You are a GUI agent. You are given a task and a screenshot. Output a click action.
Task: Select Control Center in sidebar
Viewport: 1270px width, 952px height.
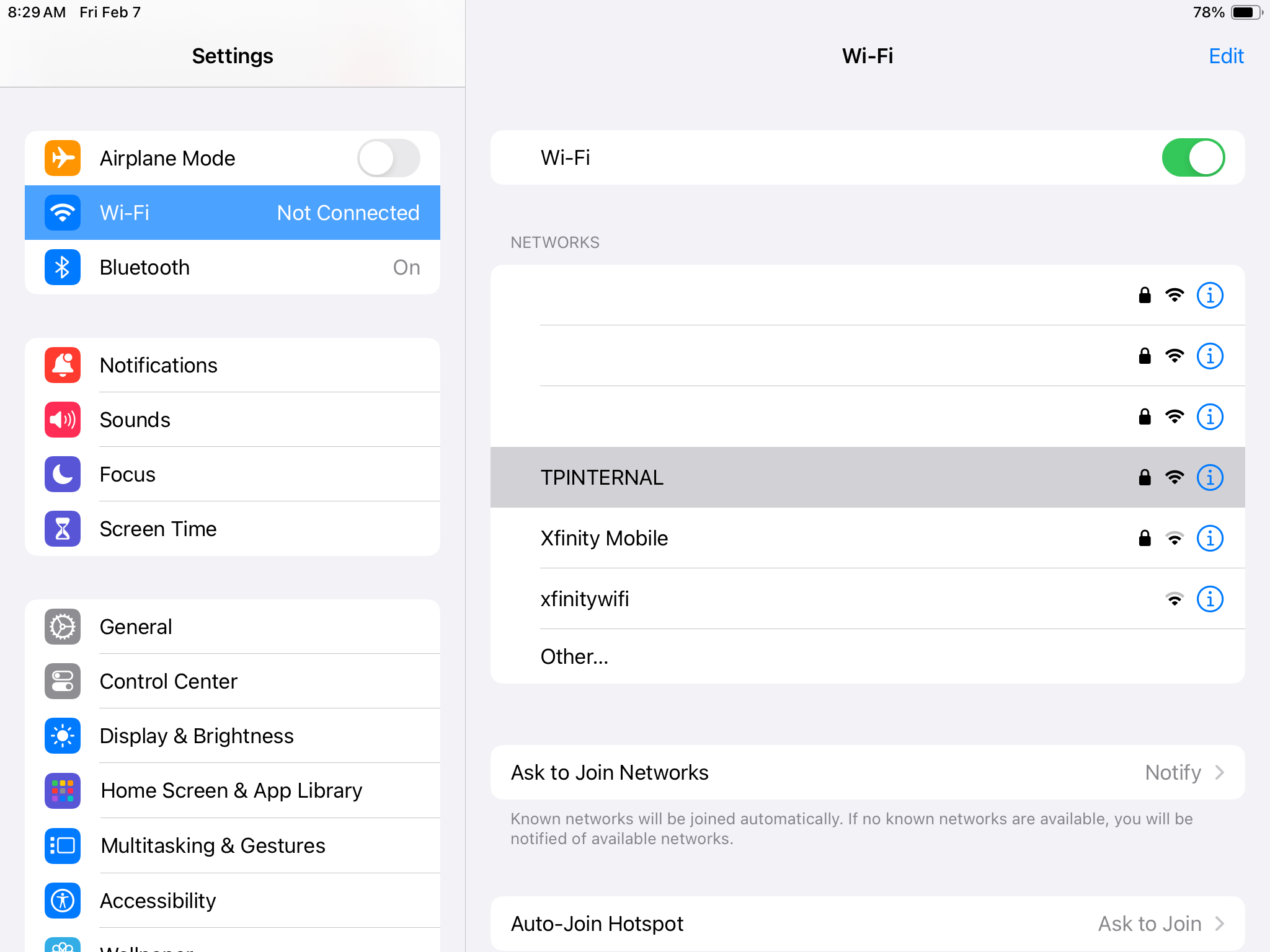tap(169, 681)
